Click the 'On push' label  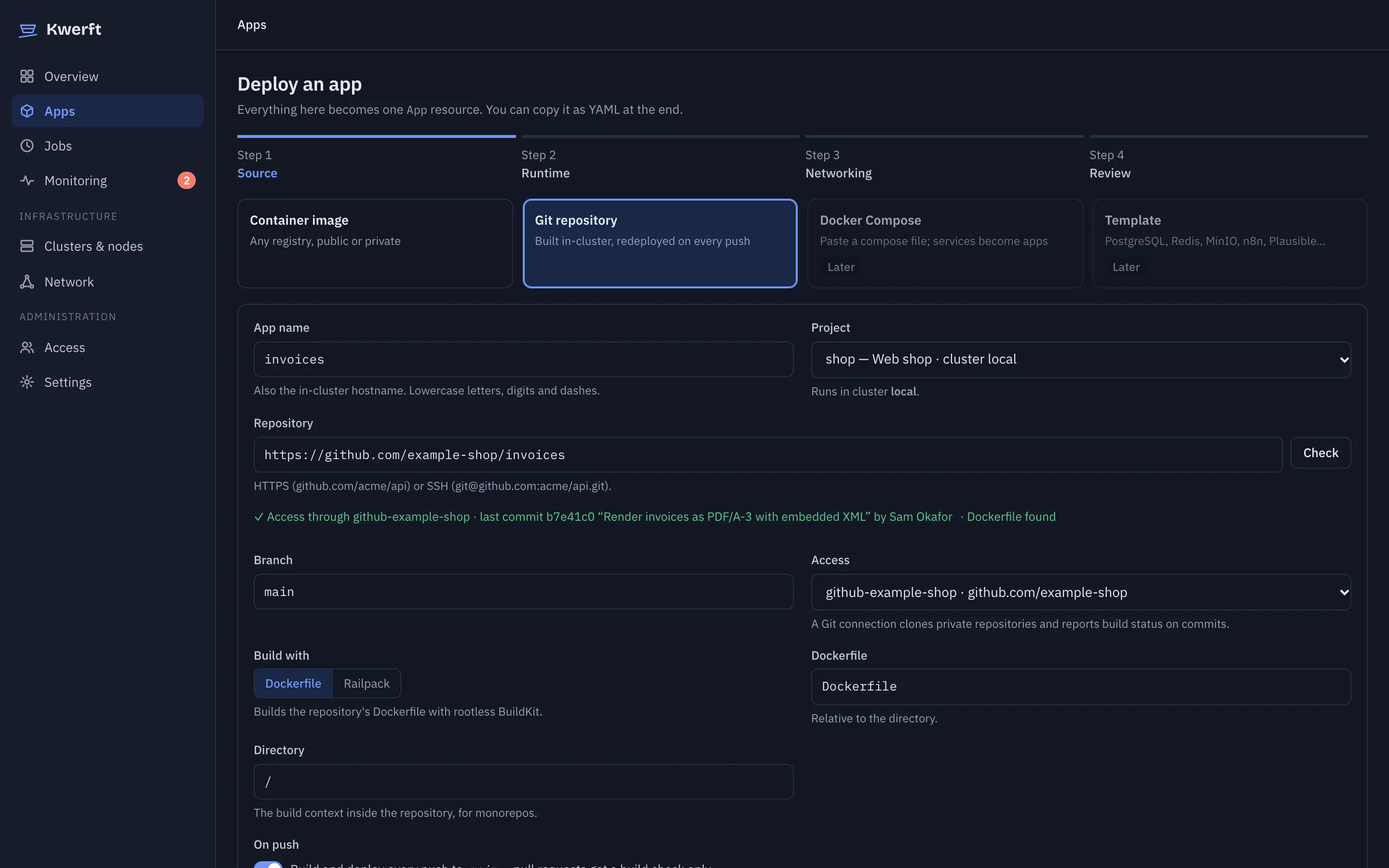[x=276, y=844]
